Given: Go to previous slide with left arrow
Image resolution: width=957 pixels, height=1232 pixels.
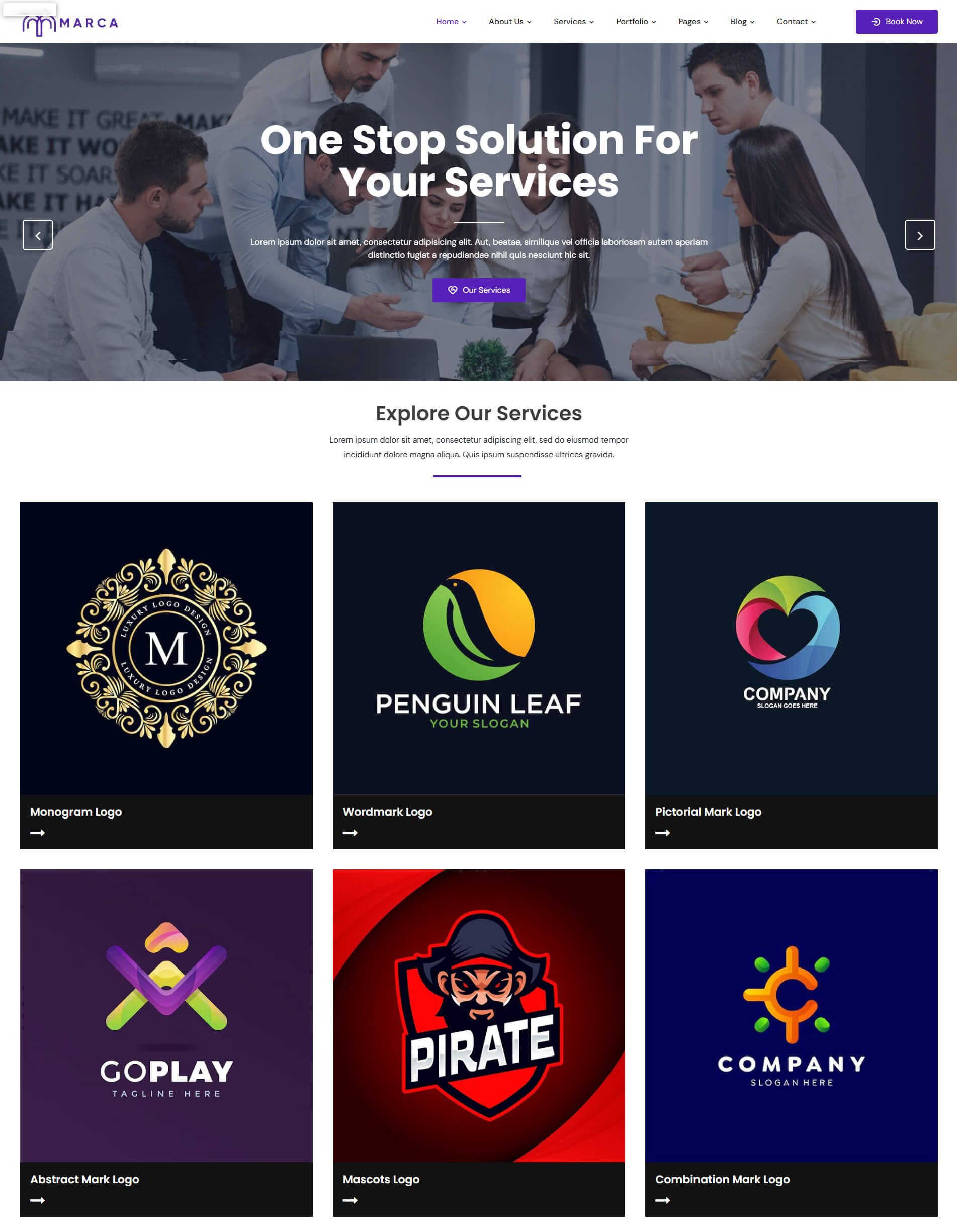Looking at the screenshot, I should tap(37, 235).
